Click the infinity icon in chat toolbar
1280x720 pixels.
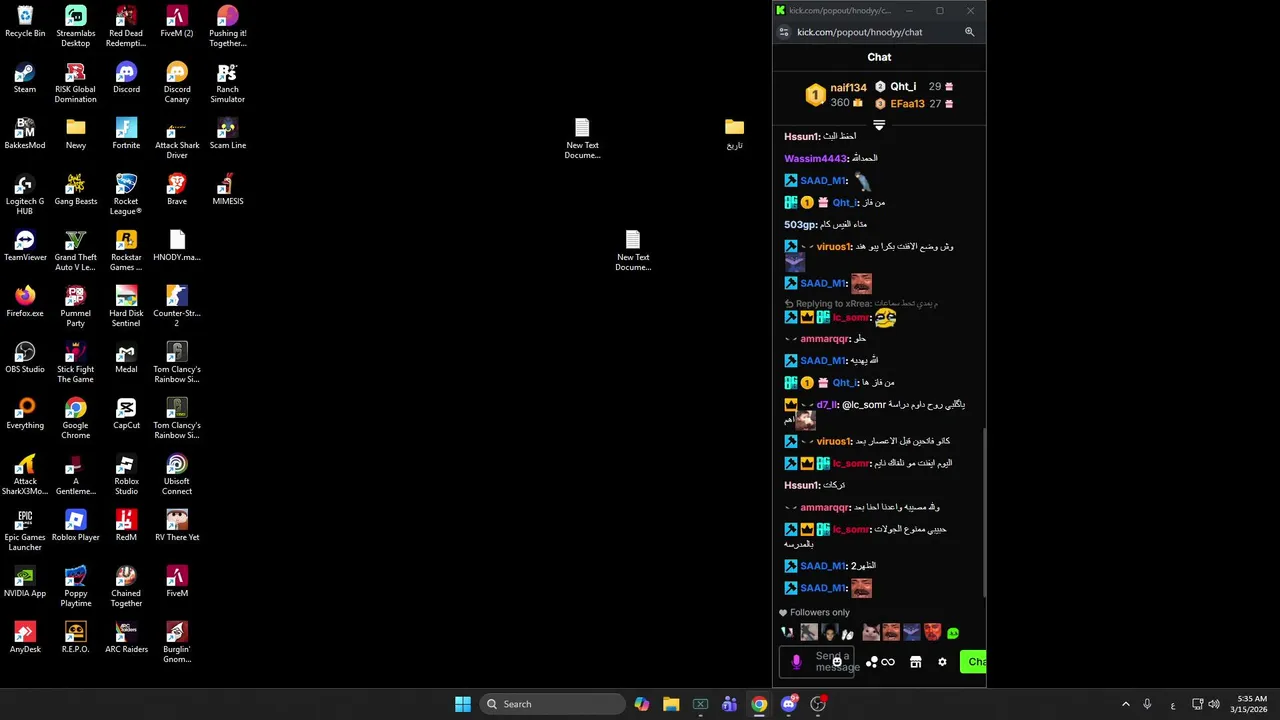pyautogui.click(x=888, y=662)
